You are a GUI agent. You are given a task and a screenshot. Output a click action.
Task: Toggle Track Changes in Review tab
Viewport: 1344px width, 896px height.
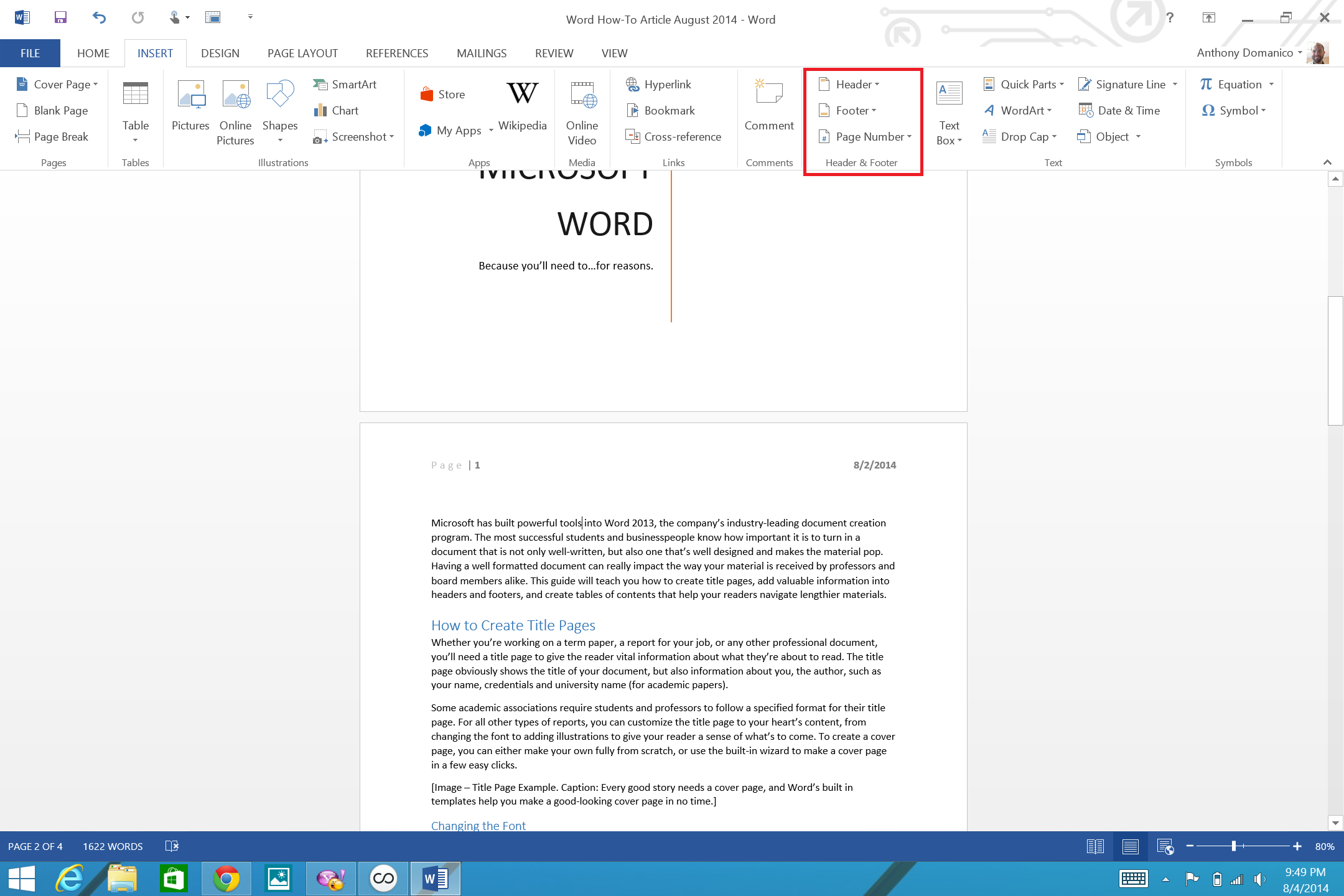pos(553,53)
